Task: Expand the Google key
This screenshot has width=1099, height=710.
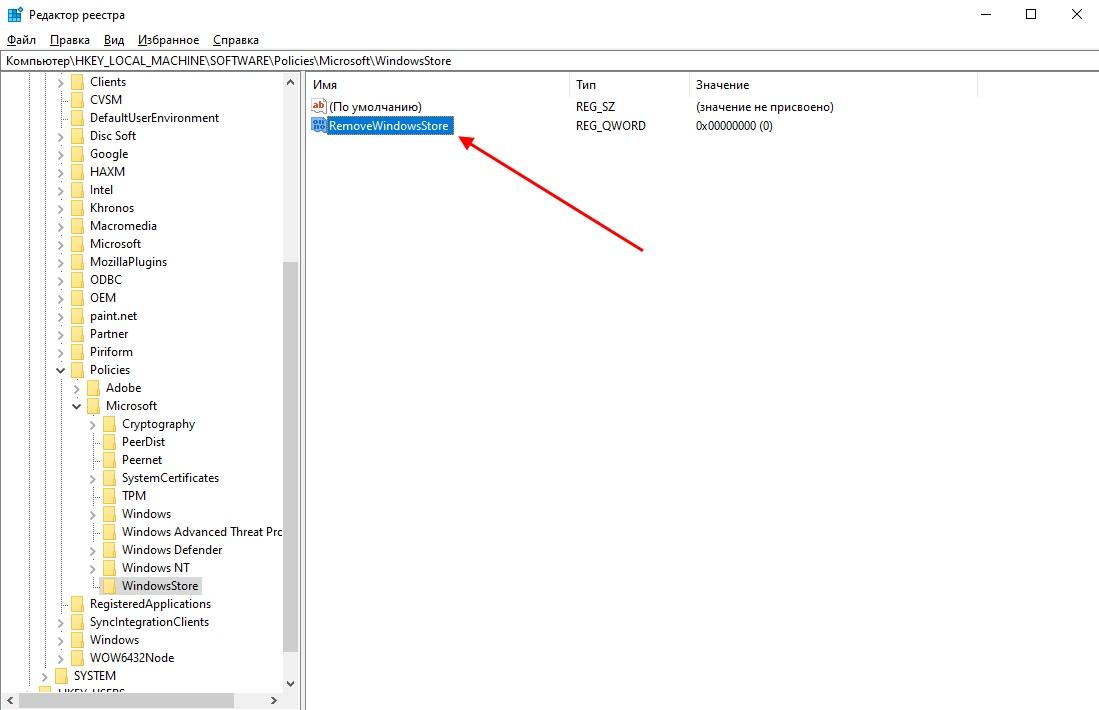Action: [60, 154]
